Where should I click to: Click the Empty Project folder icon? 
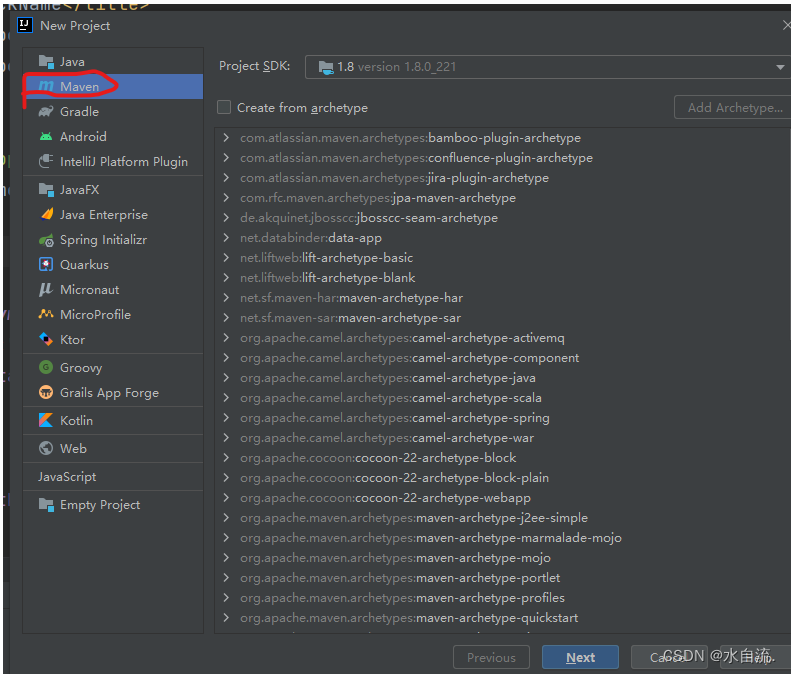coord(46,504)
